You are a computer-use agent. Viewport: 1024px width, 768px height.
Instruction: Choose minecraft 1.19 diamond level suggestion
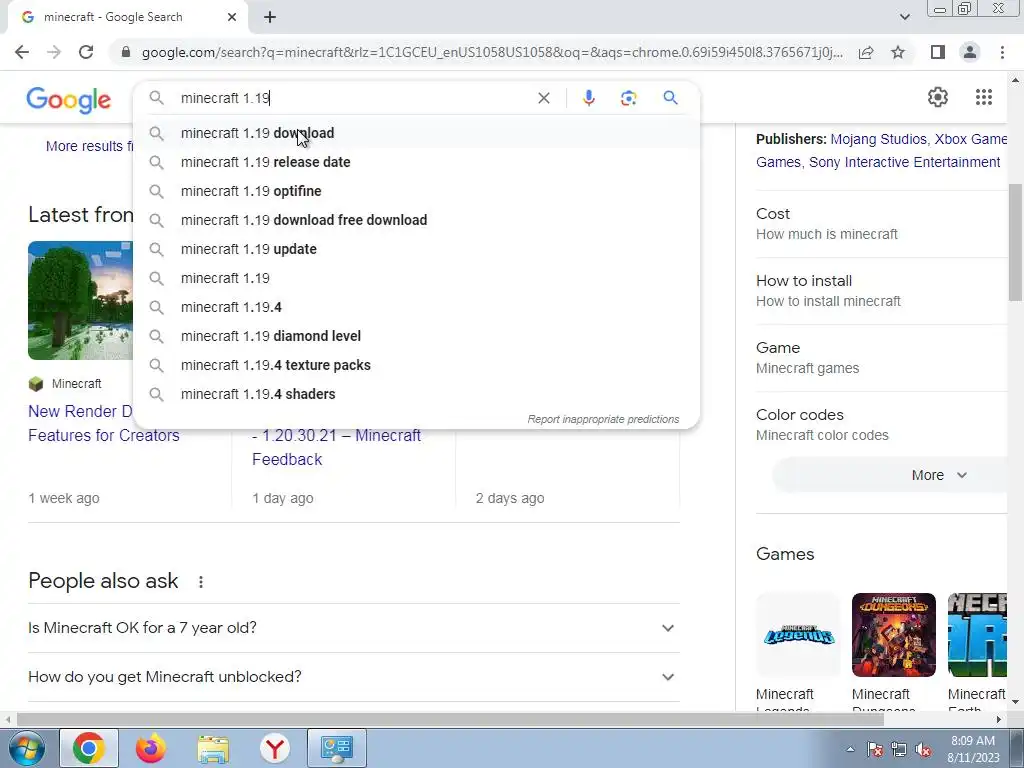pos(417,336)
